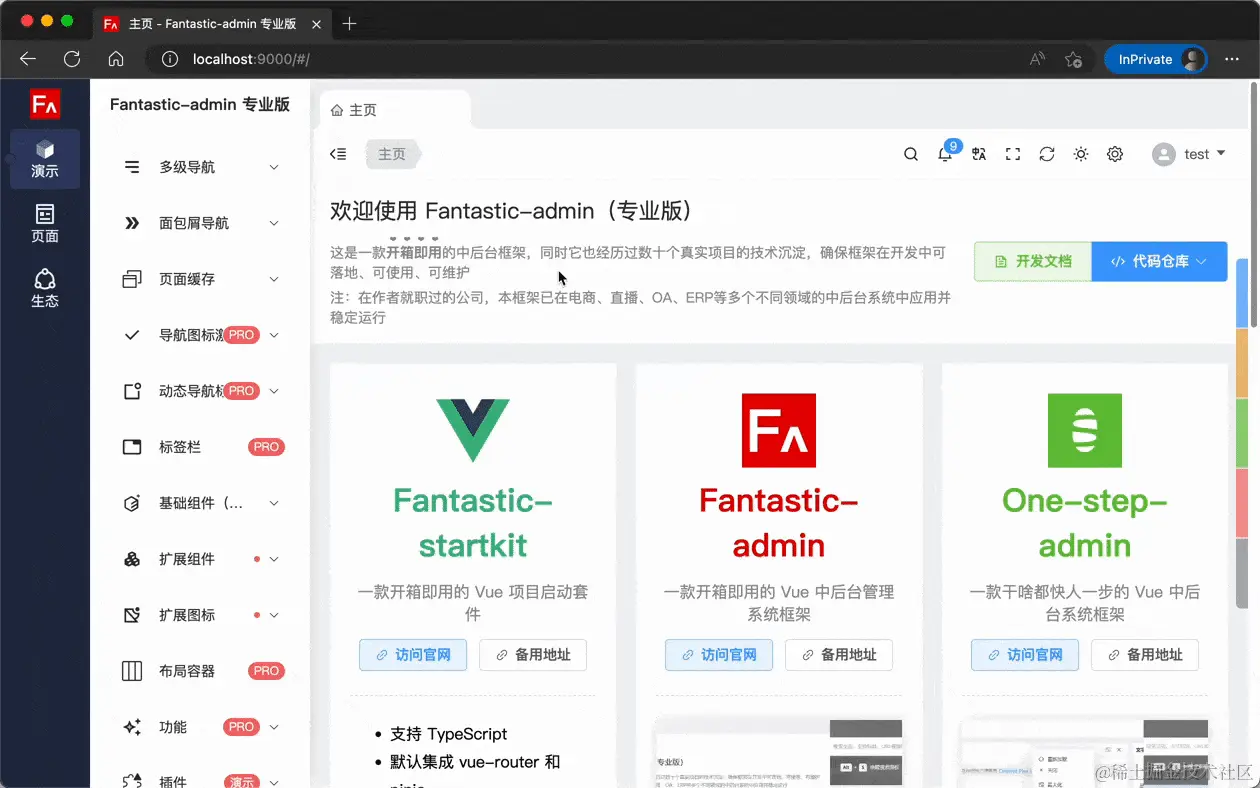Collapse the side menu with fold icon

338,154
